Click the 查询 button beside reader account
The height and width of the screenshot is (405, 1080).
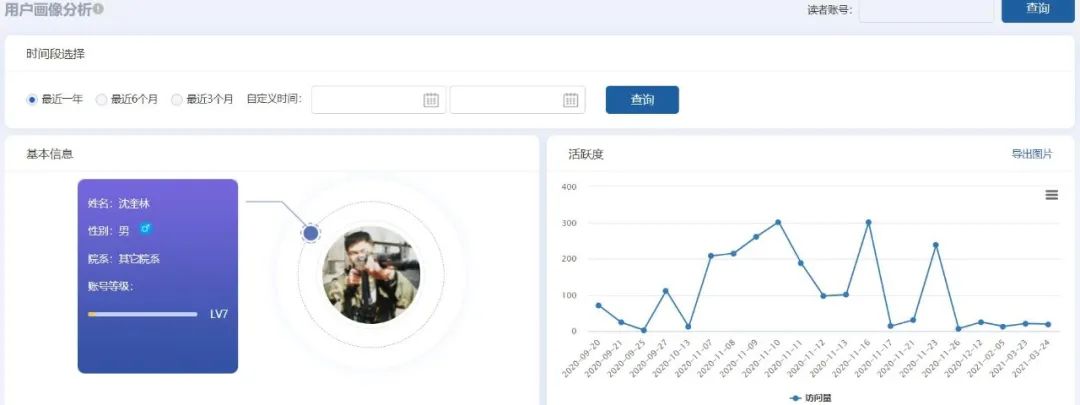tap(1037, 10)
